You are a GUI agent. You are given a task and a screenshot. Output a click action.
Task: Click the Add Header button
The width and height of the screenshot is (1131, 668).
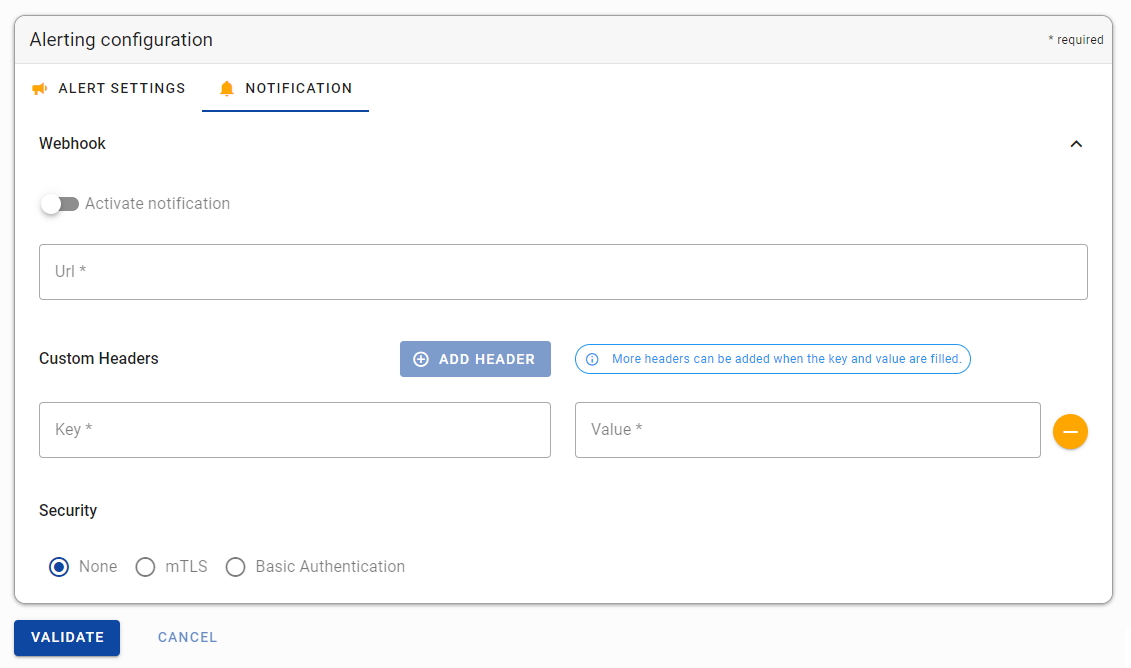475,359
